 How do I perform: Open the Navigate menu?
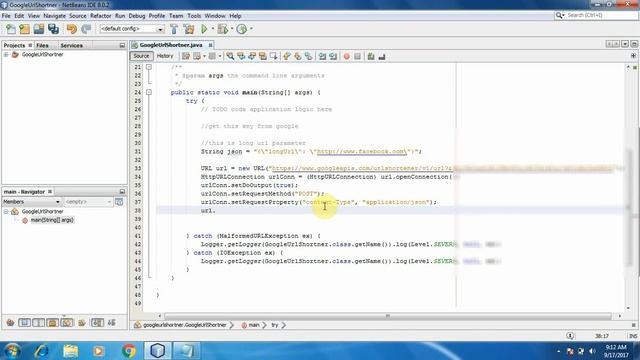(54, 16)
